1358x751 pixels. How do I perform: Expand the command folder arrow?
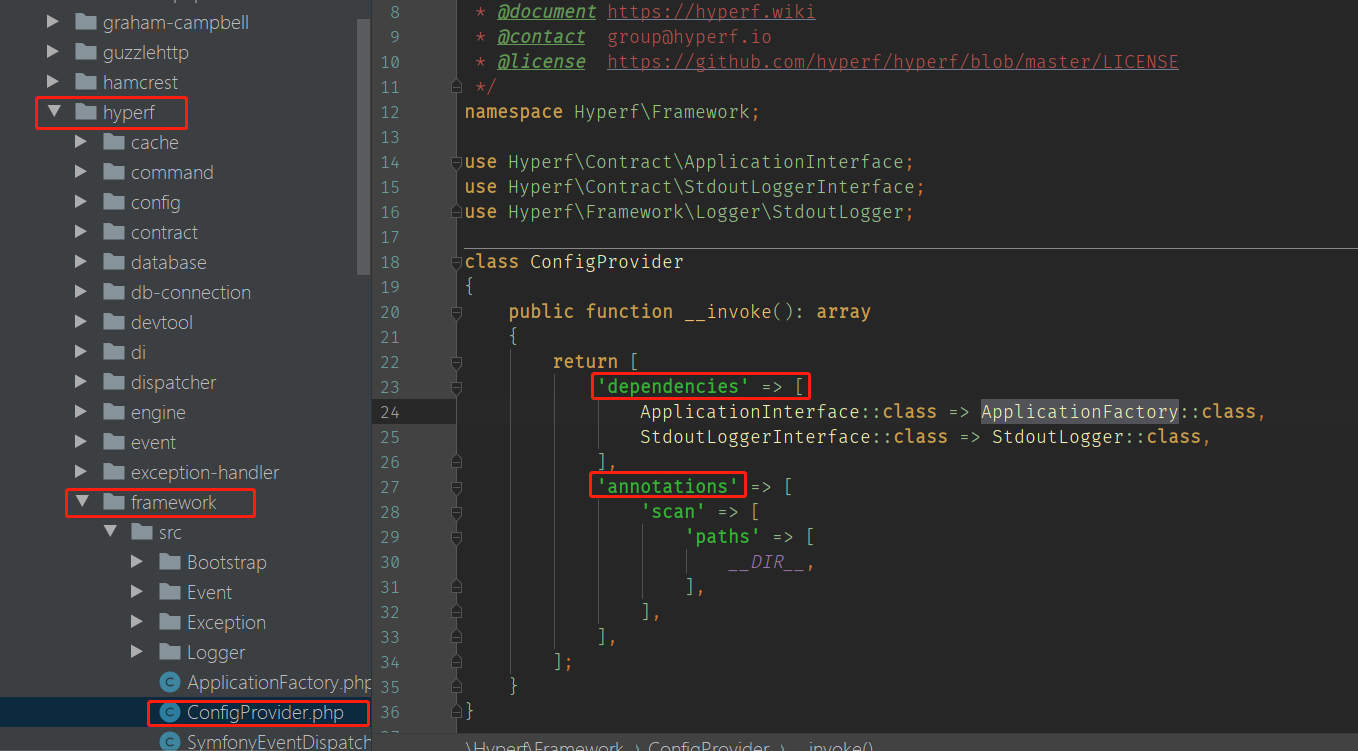pos(81,172)
